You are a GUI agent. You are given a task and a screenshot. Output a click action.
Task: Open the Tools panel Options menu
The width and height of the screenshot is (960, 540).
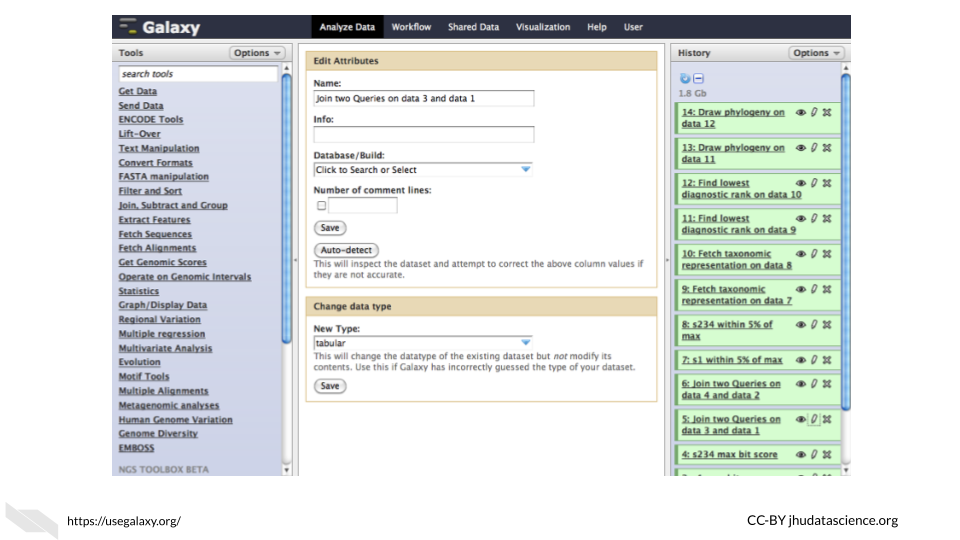click(257, 53)
